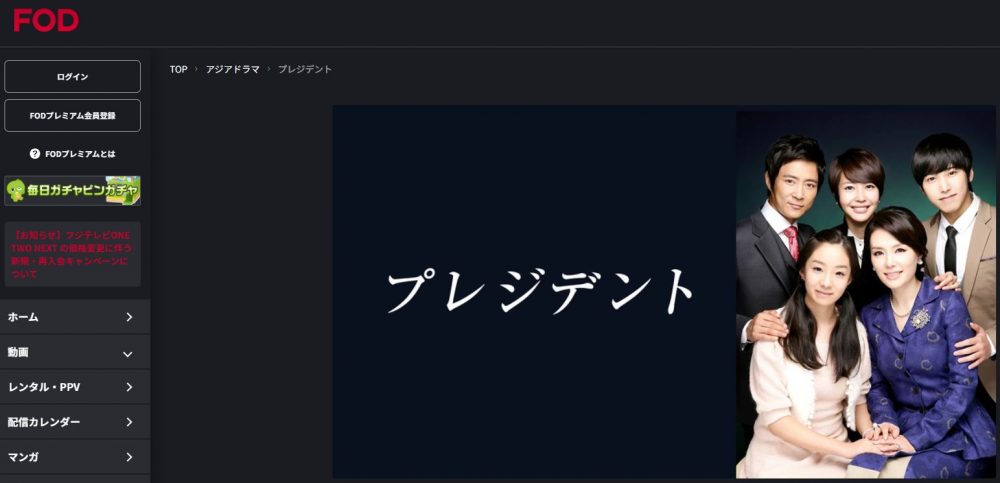Click the プレジデント drama cast poster
The height and width of the screenshot is (483, 1000).
coord(865,294)
